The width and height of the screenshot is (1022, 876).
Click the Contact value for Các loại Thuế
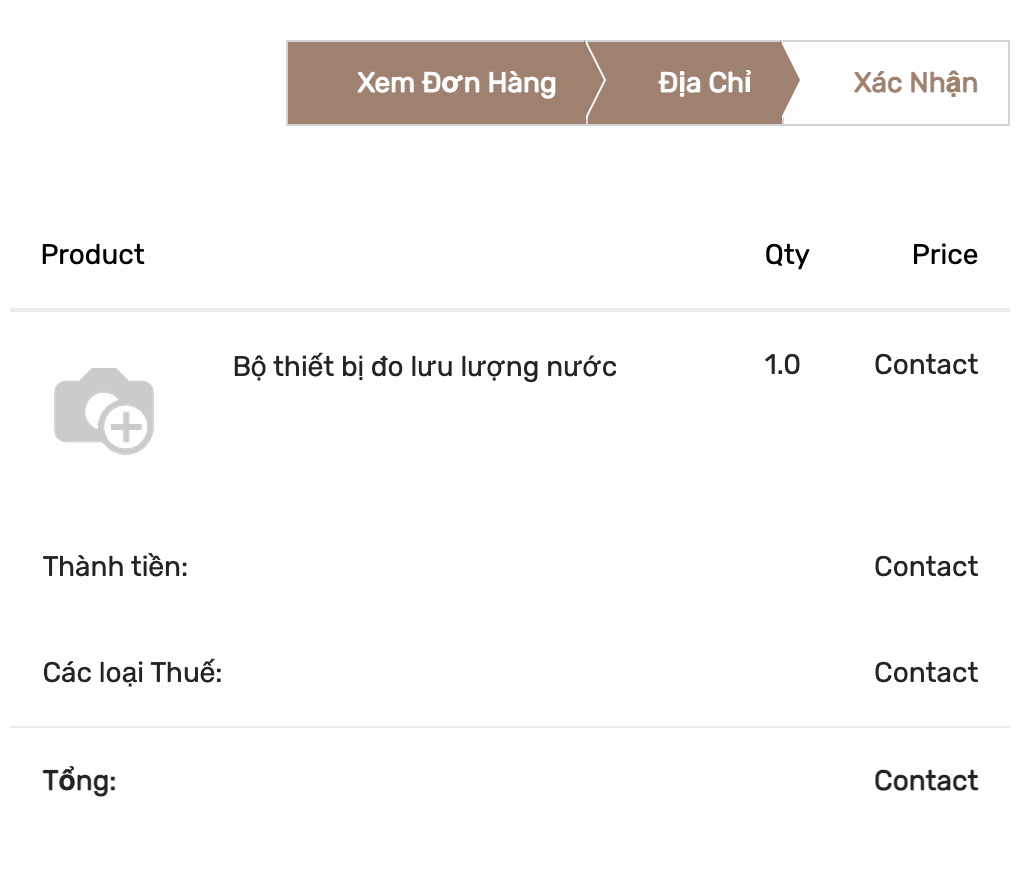coord(926,673)
